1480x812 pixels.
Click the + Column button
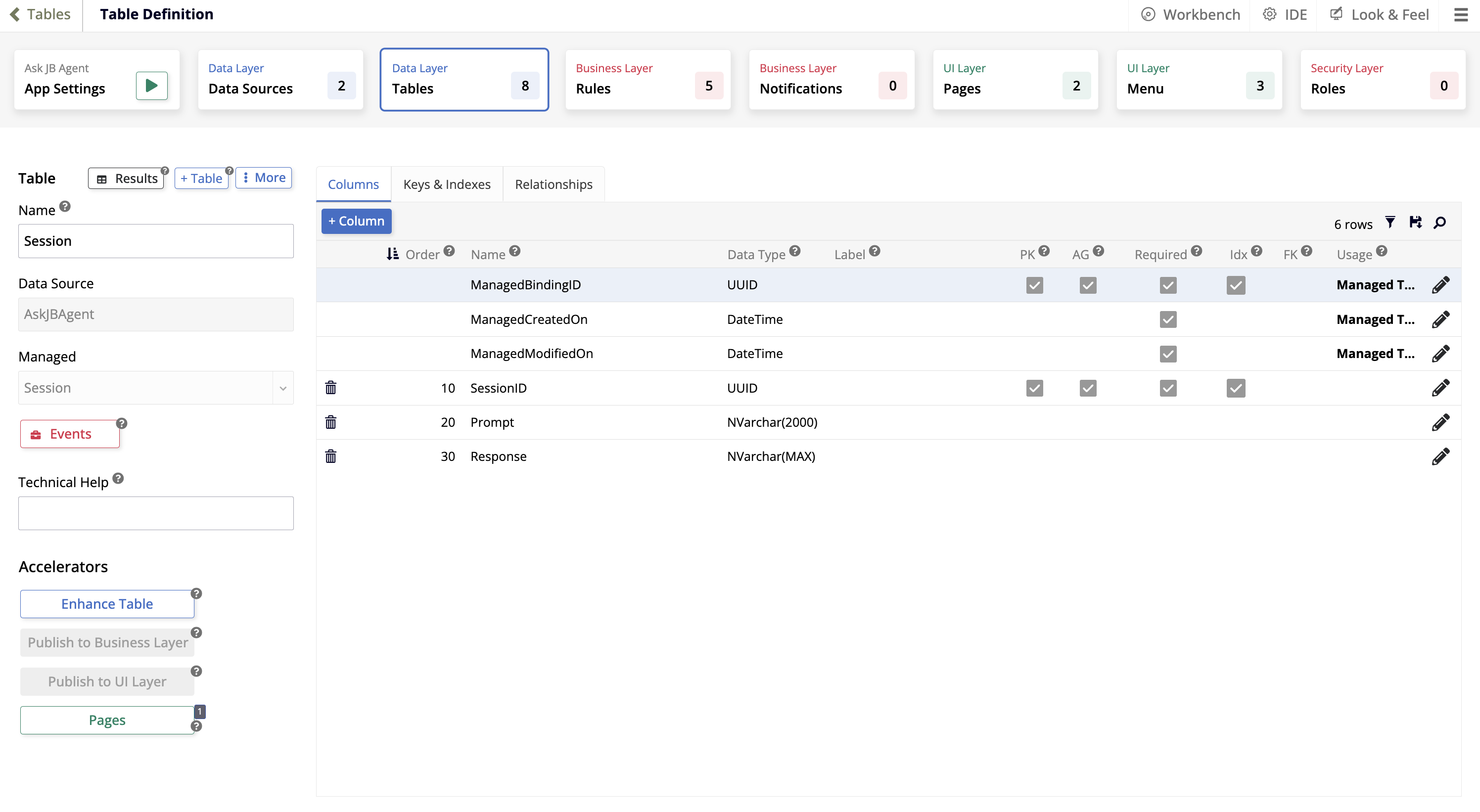pos(356,221)
